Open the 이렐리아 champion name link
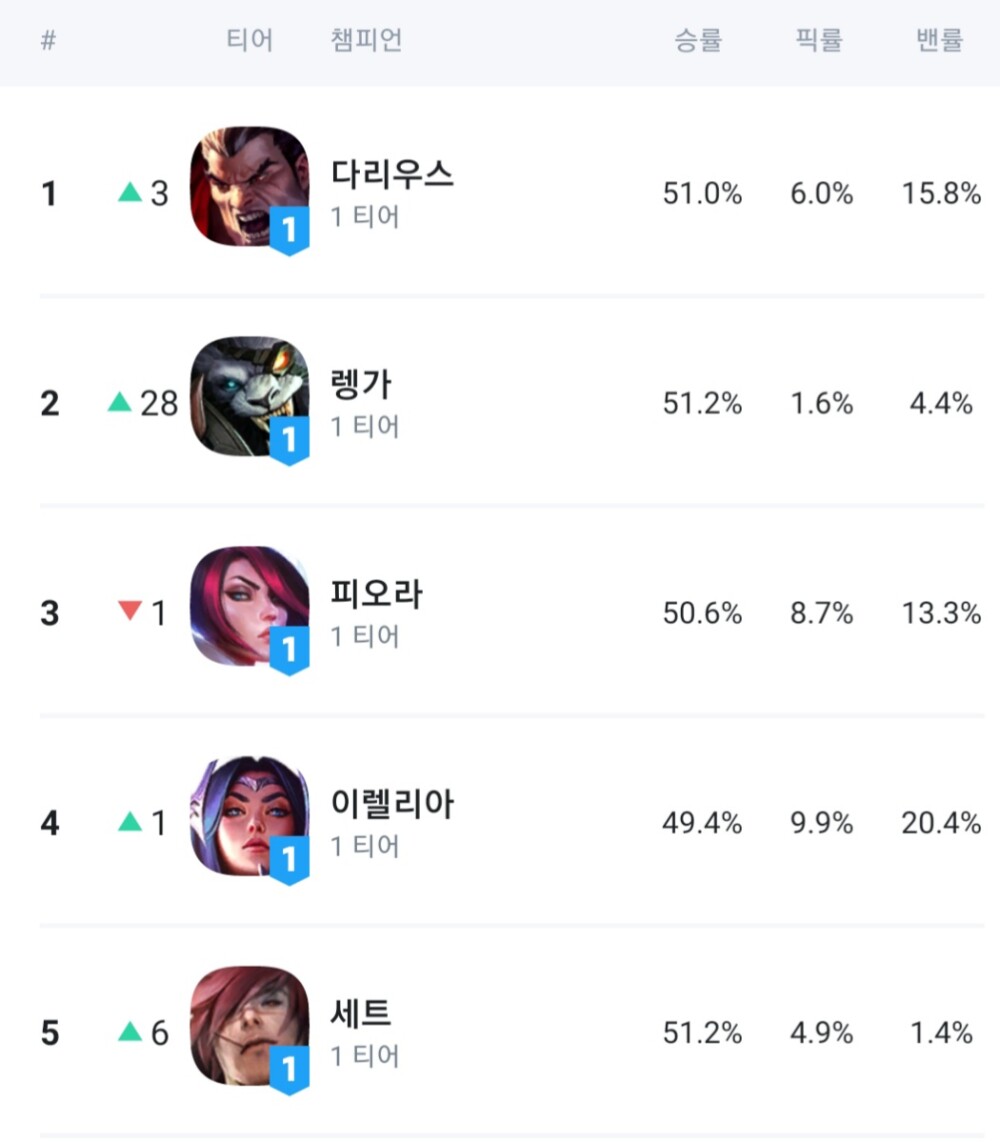The height and width of the screenshot is (1143, 1000). click(392, 804)
